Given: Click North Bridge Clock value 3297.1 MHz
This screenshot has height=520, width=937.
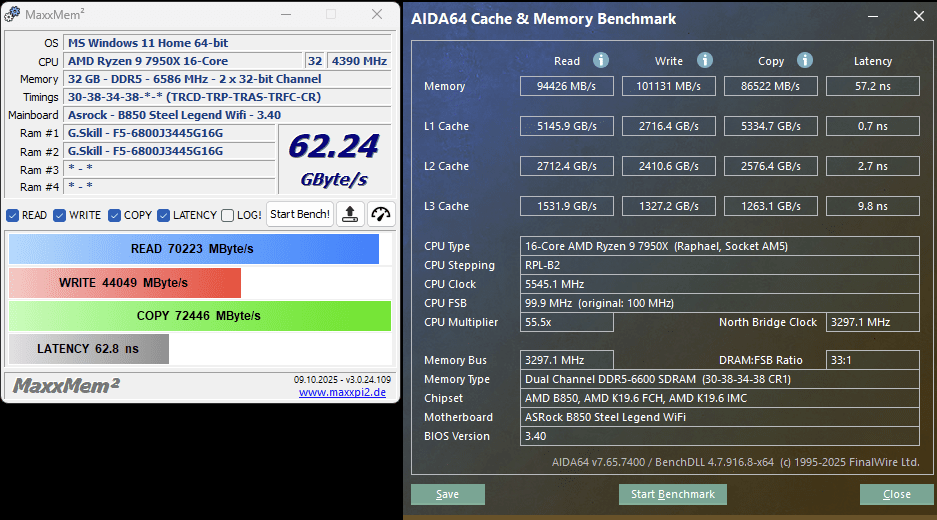Looking at the screenshot, I should pyautogui.click(x=873, y=322).
